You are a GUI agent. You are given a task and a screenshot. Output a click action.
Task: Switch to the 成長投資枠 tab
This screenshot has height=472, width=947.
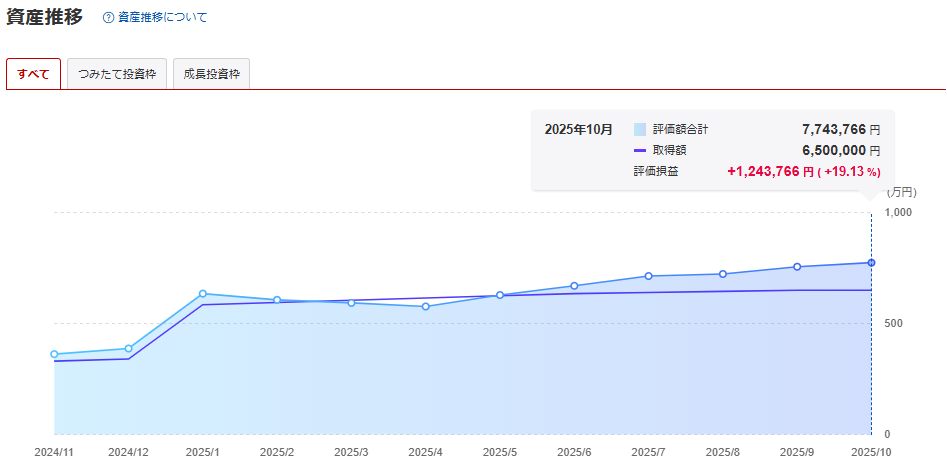(211, 75)
